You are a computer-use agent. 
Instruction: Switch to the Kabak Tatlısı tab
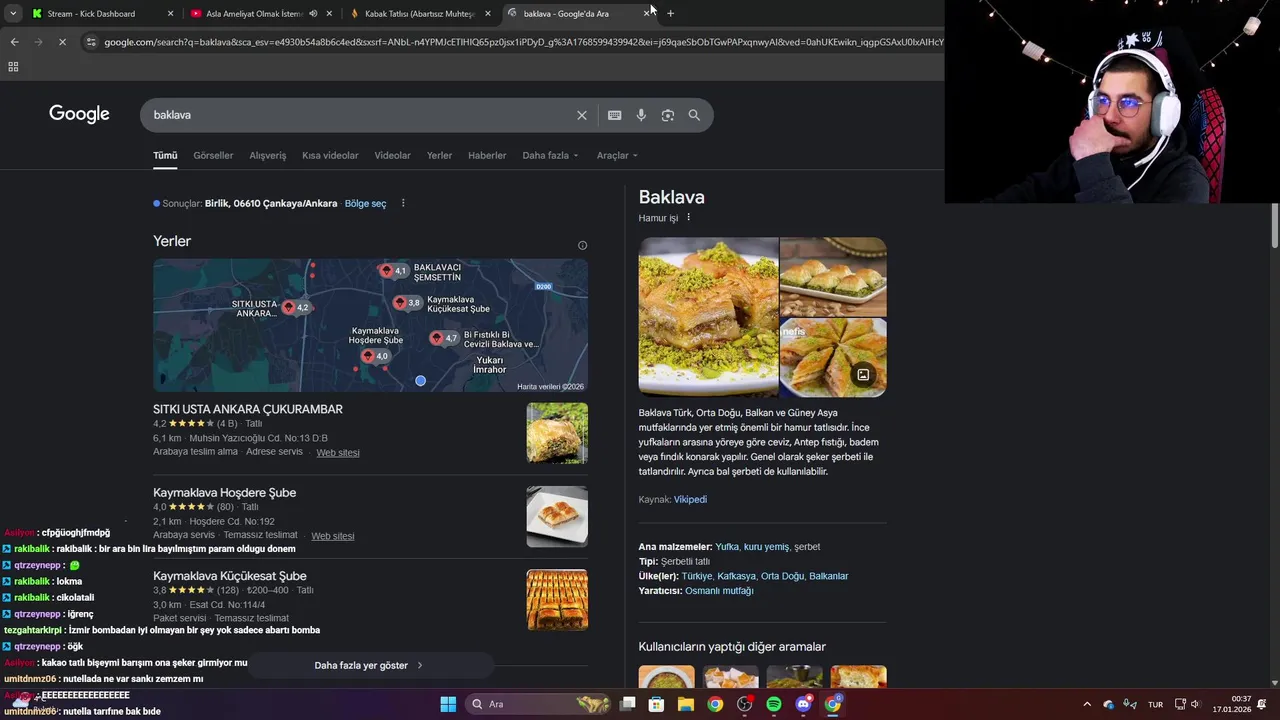(x=420, y=14)
